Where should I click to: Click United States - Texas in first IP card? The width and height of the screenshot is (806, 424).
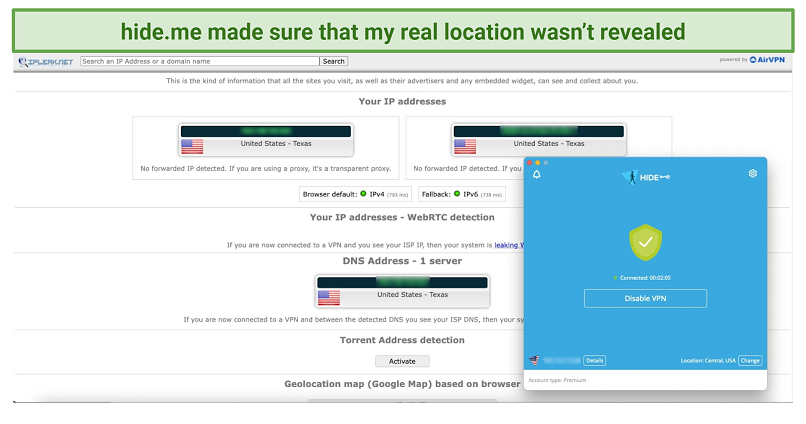click(276, 143)
